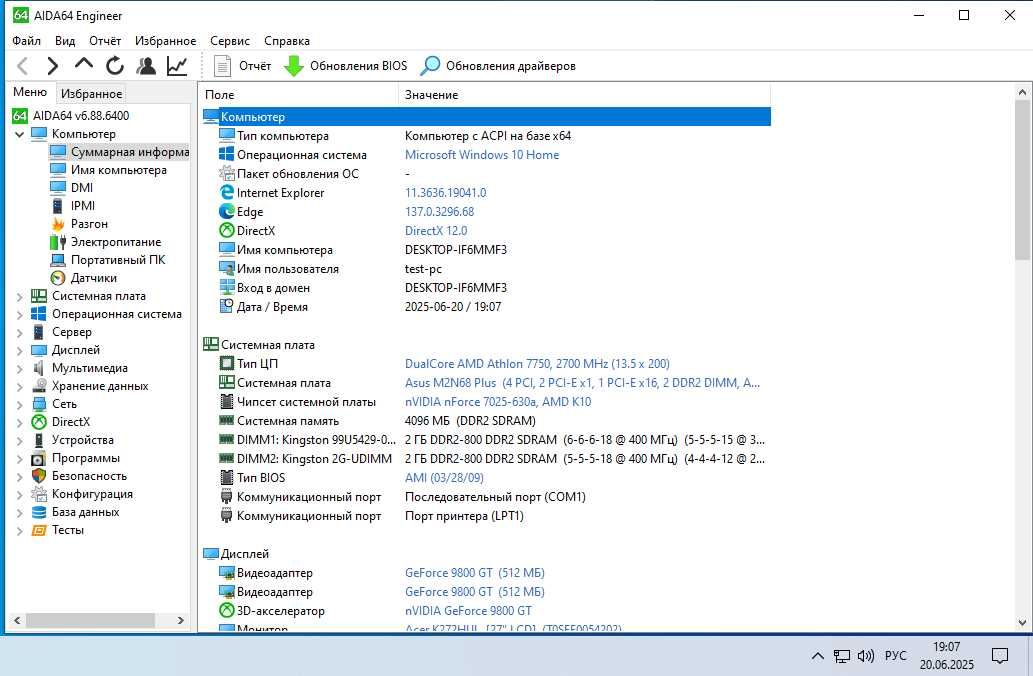The image size is (1033, 676).
Task: Click the База данных database icon
Action: [39, 512]
